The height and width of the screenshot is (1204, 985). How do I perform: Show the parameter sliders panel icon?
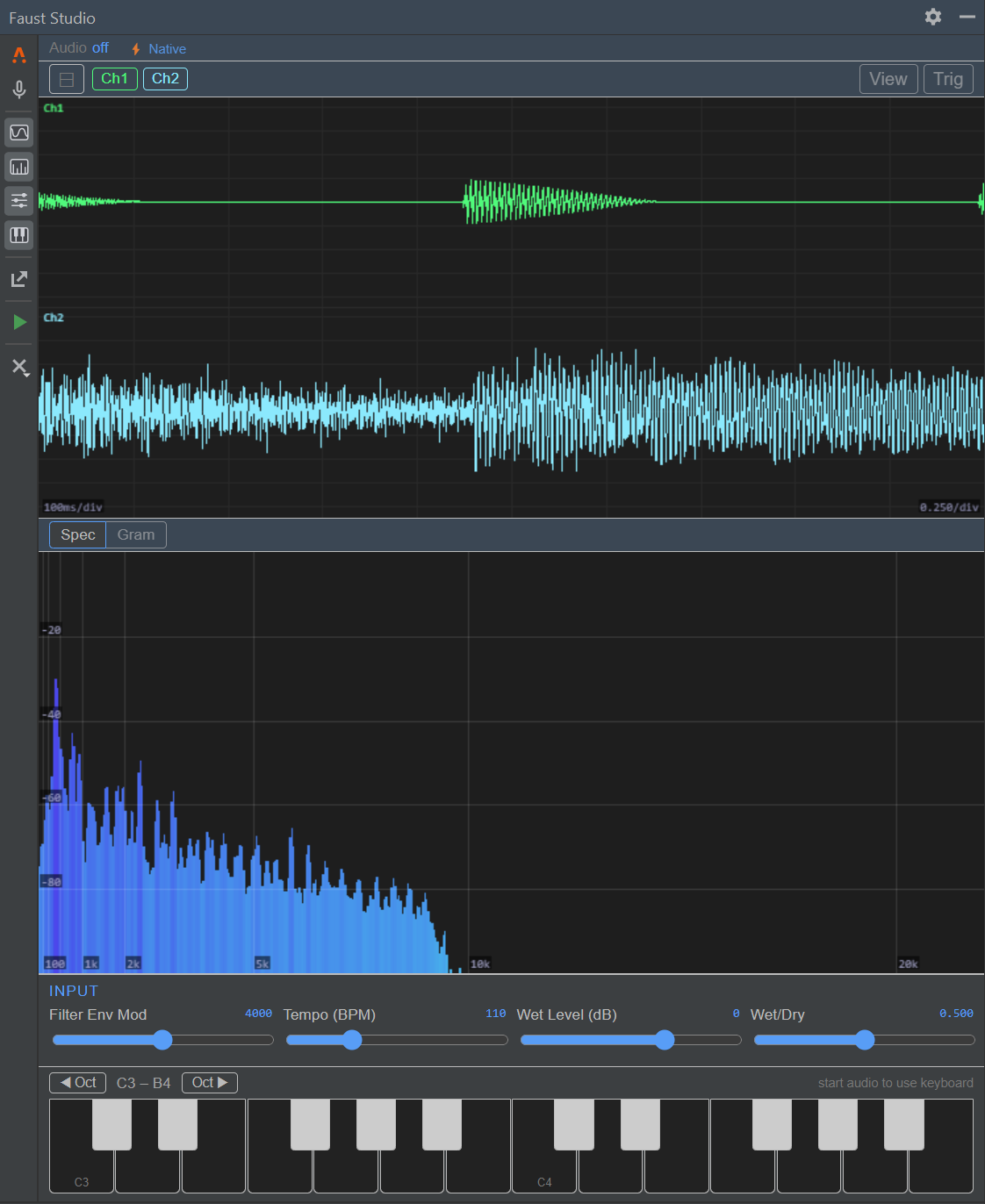click(19, 201)
